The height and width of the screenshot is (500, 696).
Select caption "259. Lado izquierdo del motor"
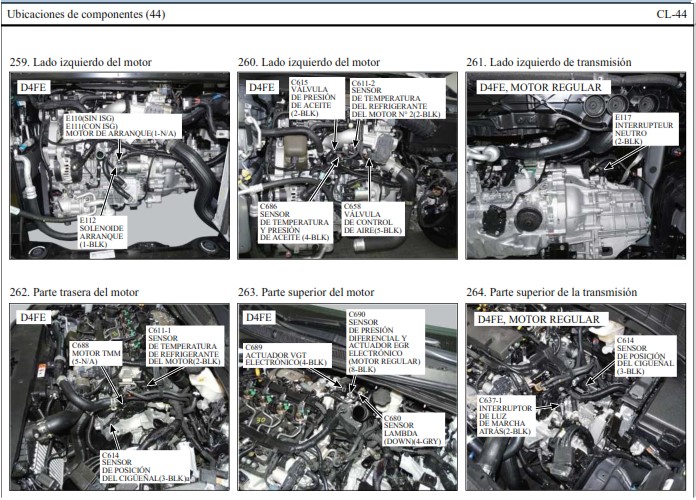click(x=81, y=62)
